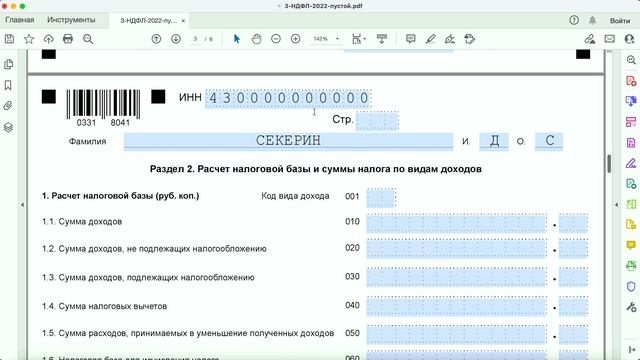This screenshot has height=360, width=640.
Task: Click the 020 non-taxable income rubles field
Action: pos(456,249)
